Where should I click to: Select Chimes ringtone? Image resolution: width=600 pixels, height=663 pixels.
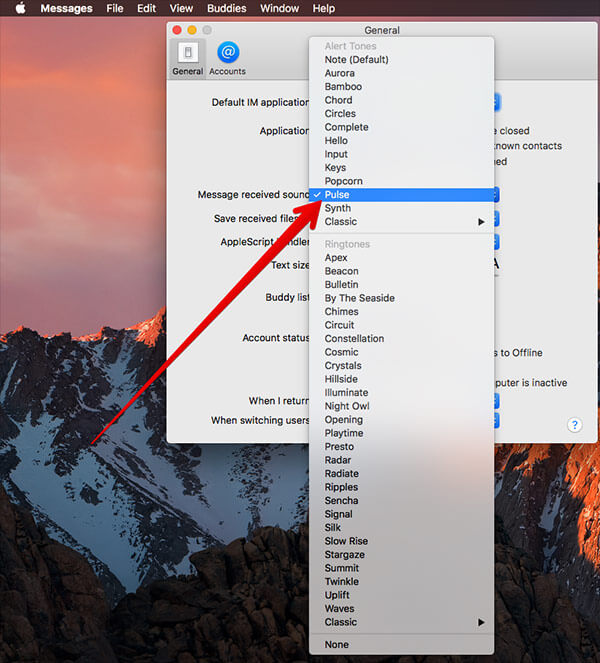tap(401, 312)
